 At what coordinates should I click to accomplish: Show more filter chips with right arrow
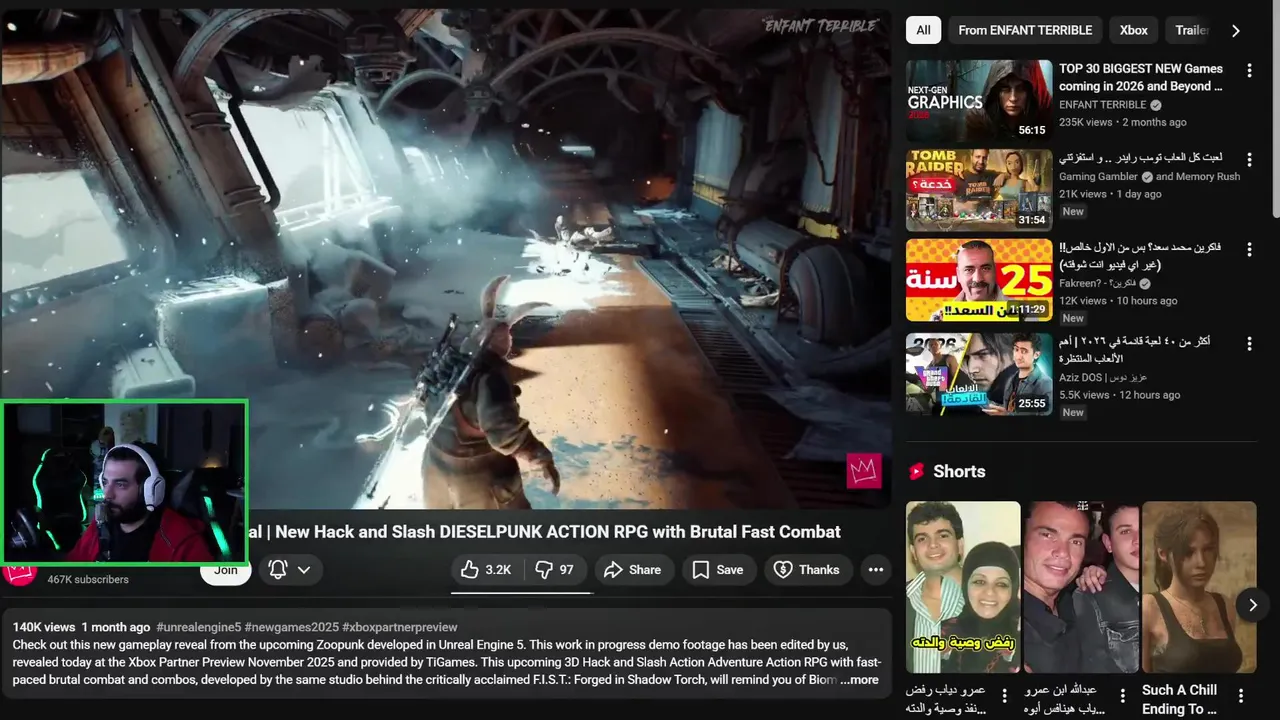coord(1236,31)
